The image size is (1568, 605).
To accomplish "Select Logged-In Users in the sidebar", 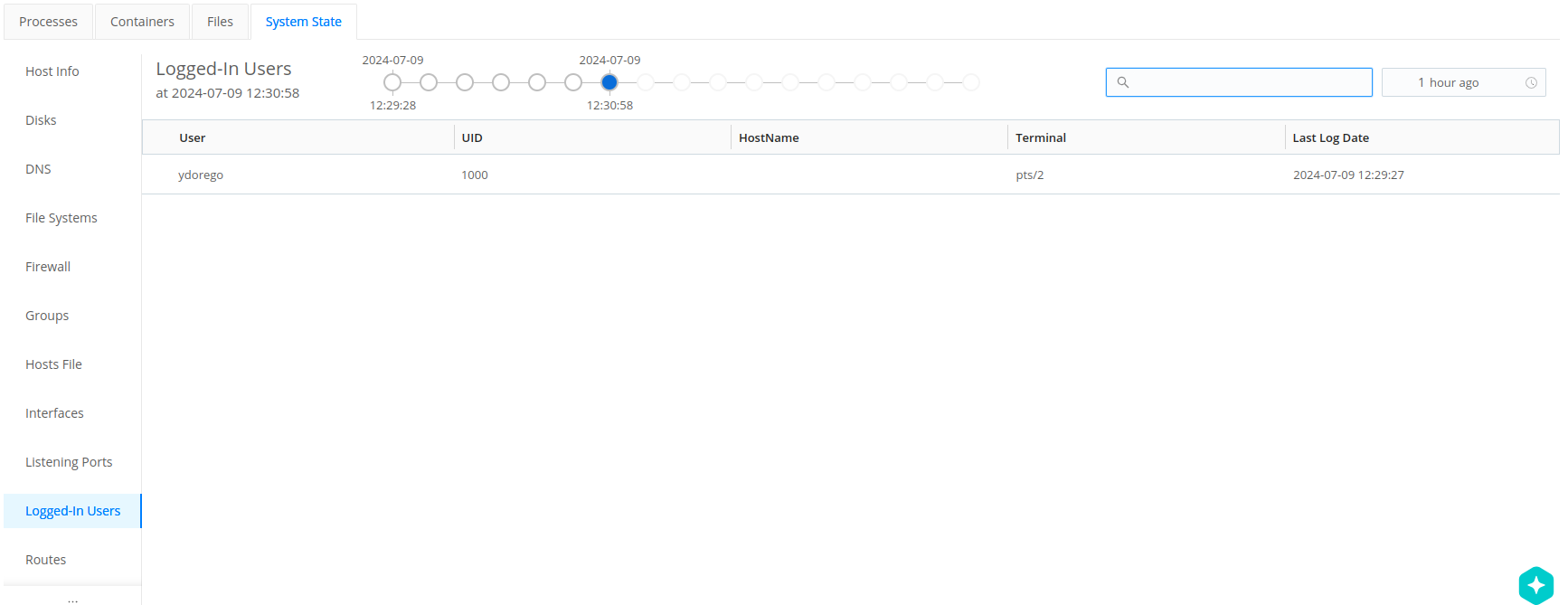I will point(72,511).
